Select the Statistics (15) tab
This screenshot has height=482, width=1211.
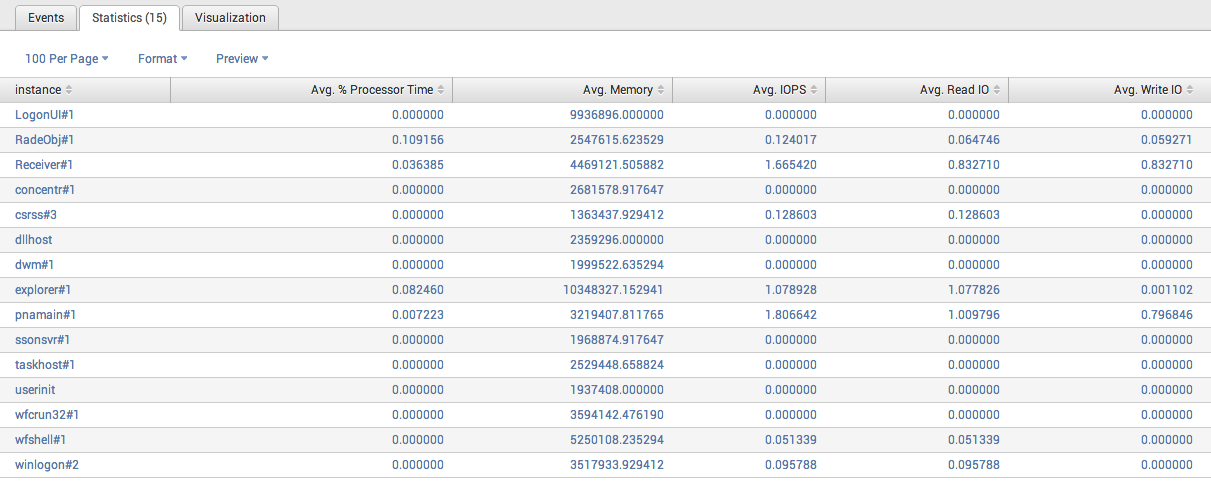129,18
